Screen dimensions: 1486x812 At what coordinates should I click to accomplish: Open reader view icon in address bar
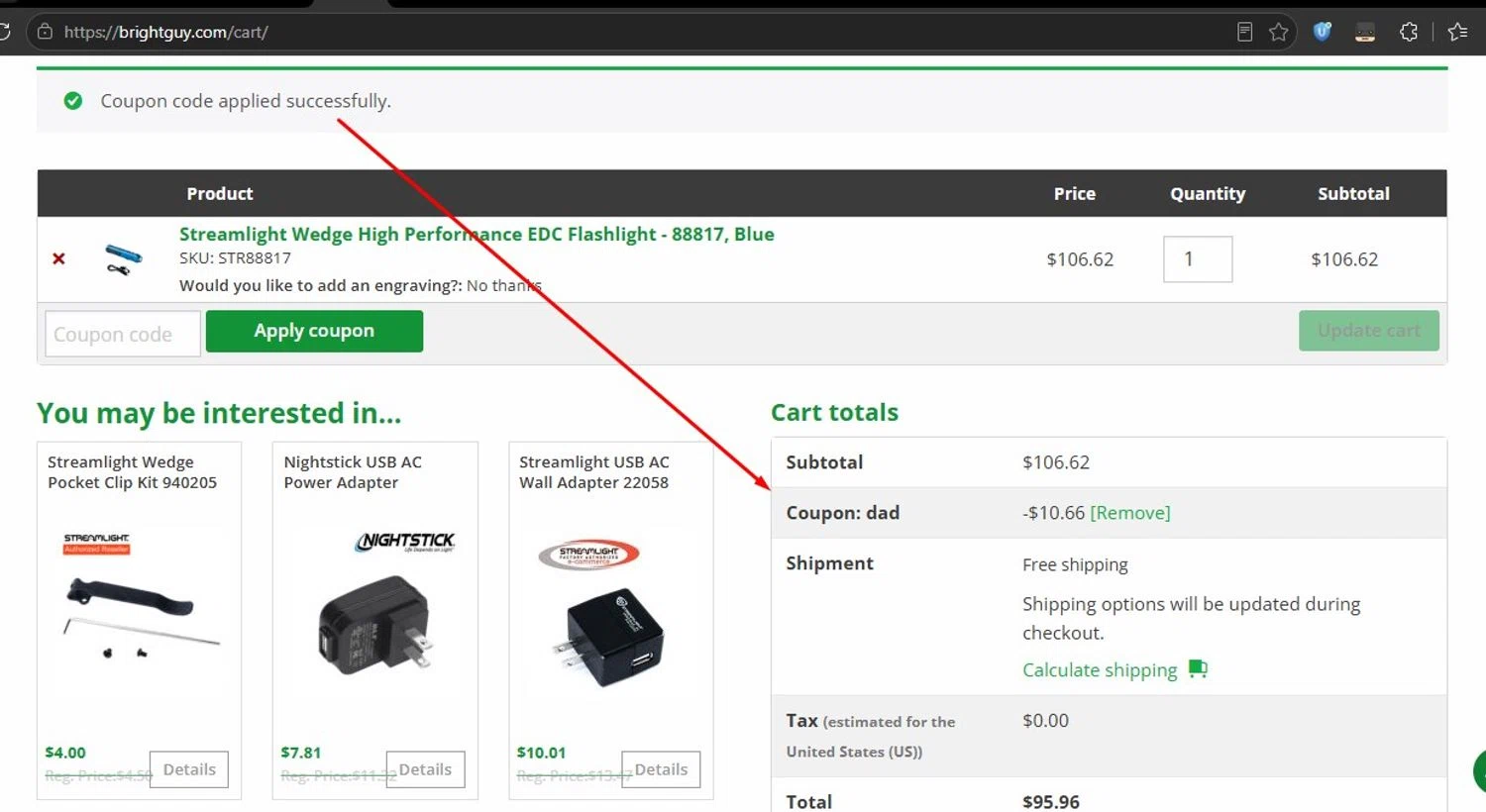click(1245, 32)
